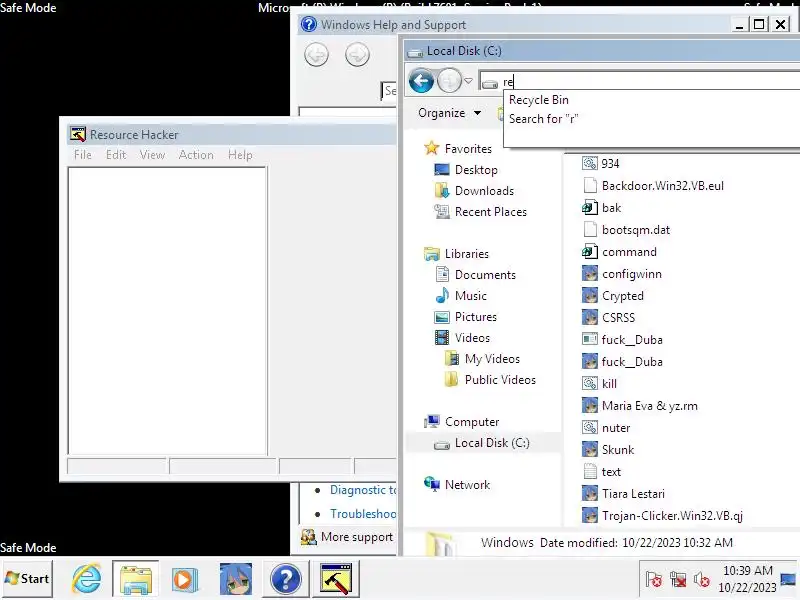The width and height of the screenshot is (800, 600).
Task: Select the Maria Eva & yz.rm file icon
Action: coord(590,406)
